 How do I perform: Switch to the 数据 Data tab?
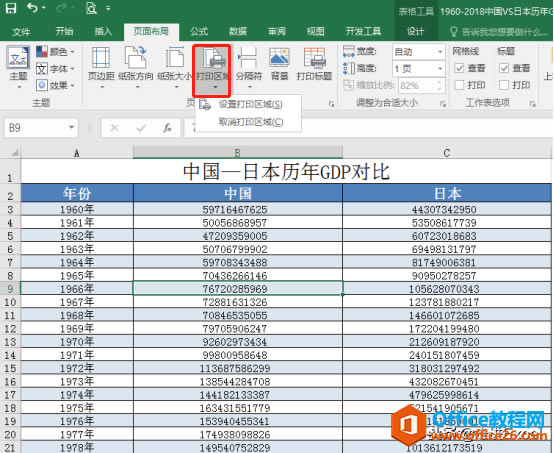coord(238,31)
